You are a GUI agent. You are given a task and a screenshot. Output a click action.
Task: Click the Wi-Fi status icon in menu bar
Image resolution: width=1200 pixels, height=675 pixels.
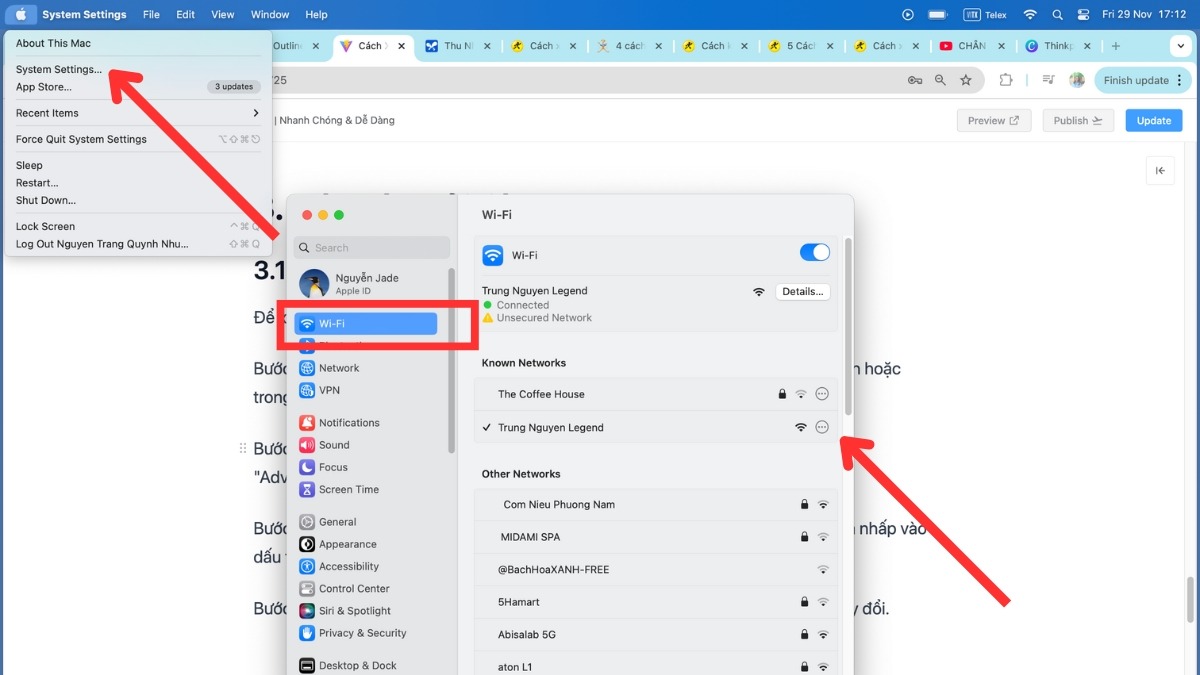(x=1030, y=15)
